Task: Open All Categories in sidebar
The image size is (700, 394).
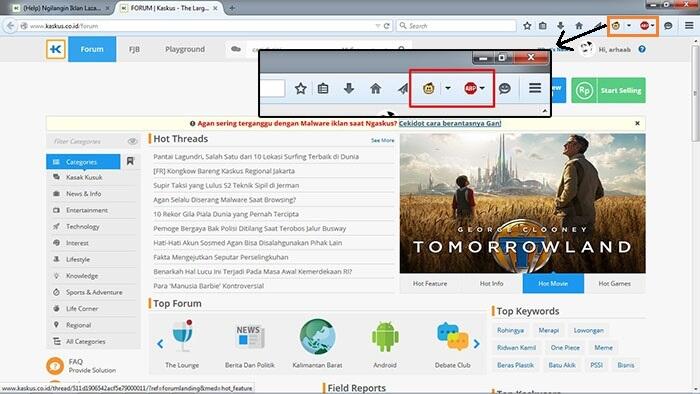Action: click(x=86, y=341)
